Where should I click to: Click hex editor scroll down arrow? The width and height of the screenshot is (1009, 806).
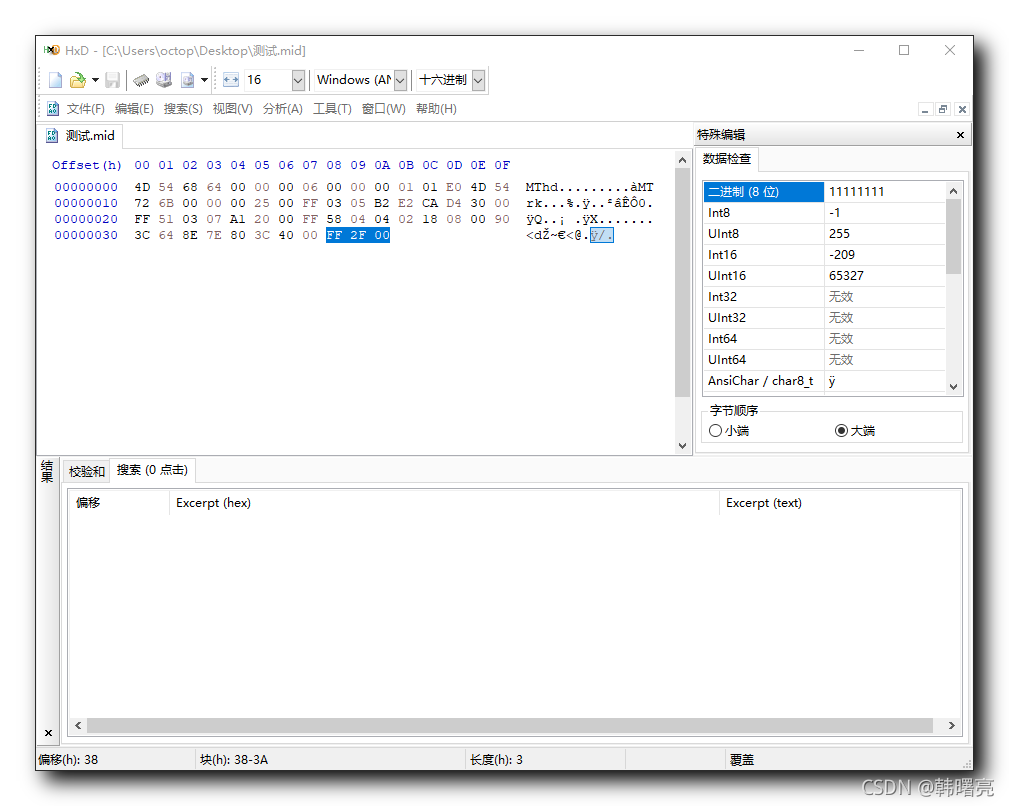click(x=683, y=446)
